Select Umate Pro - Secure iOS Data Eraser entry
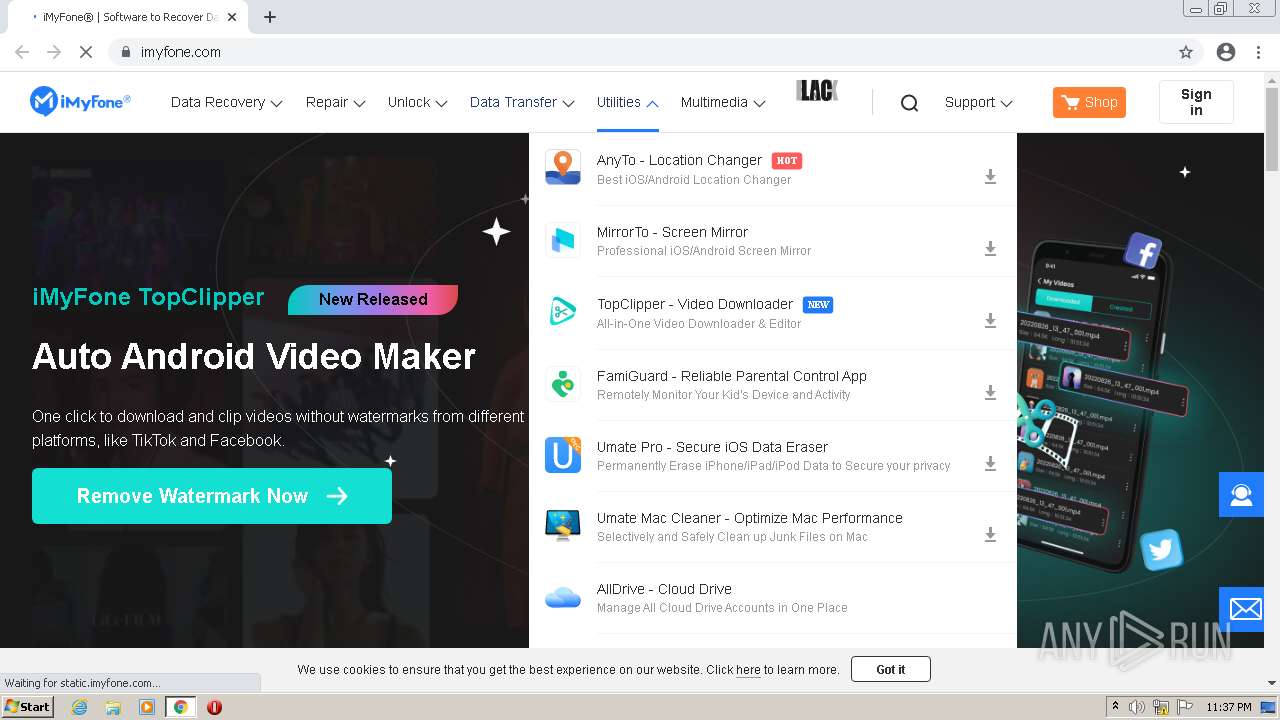 [712, 447]
